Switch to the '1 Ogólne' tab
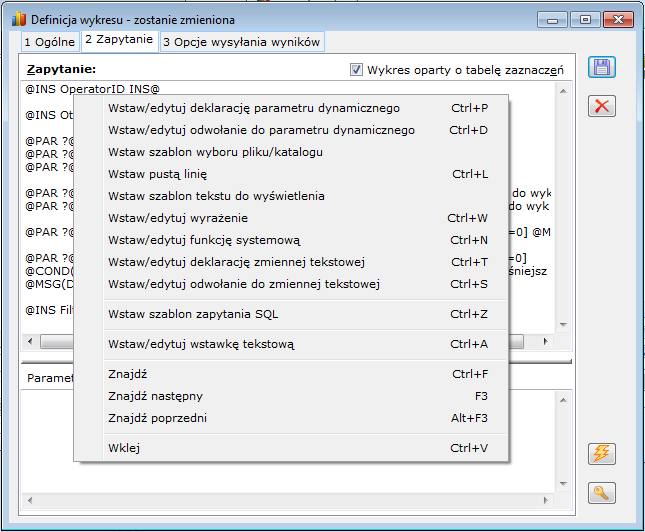This screenshot has height=532, width=645. [50, 42]
